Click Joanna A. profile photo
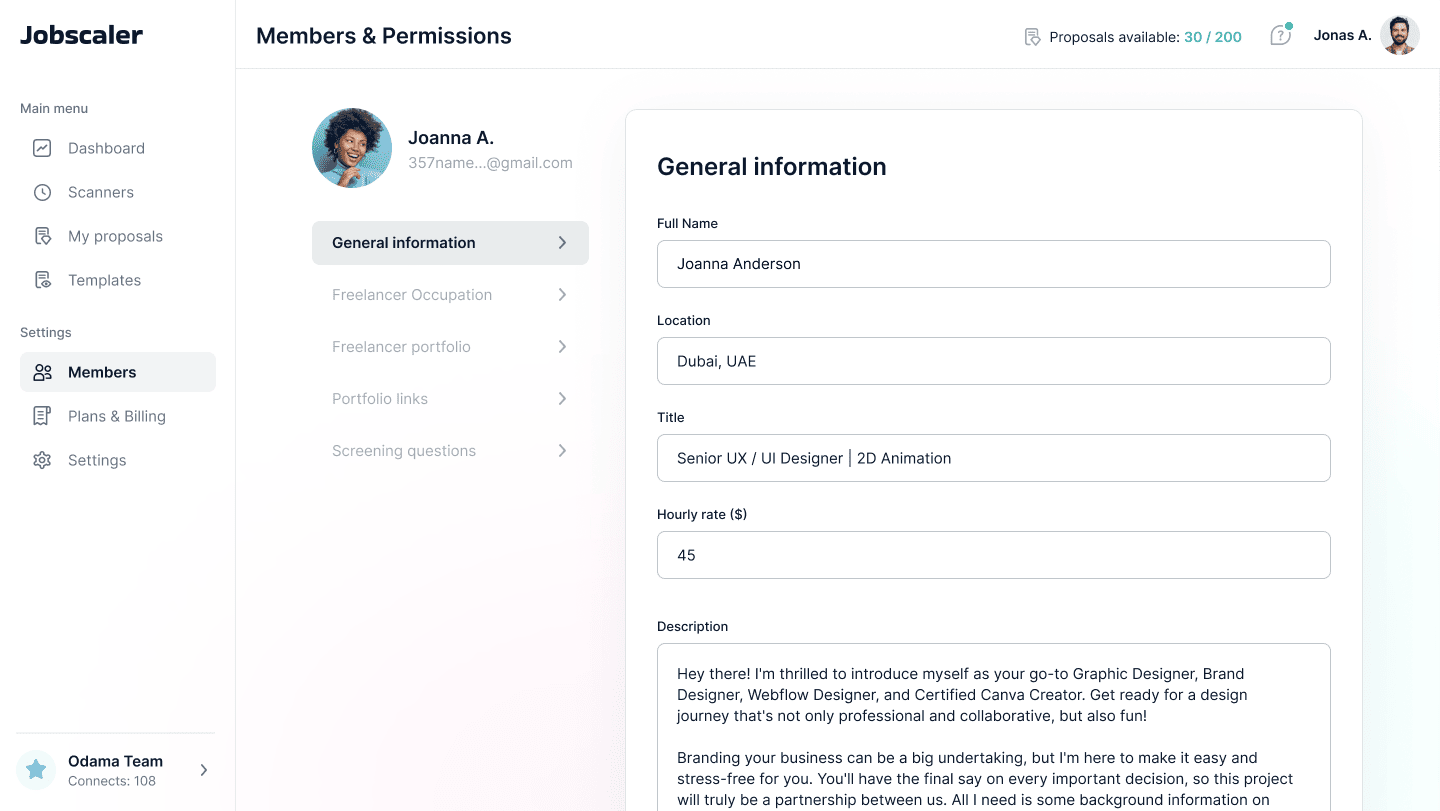The image size is (1440, 811). pyautogui.click(x=352, y=148)
